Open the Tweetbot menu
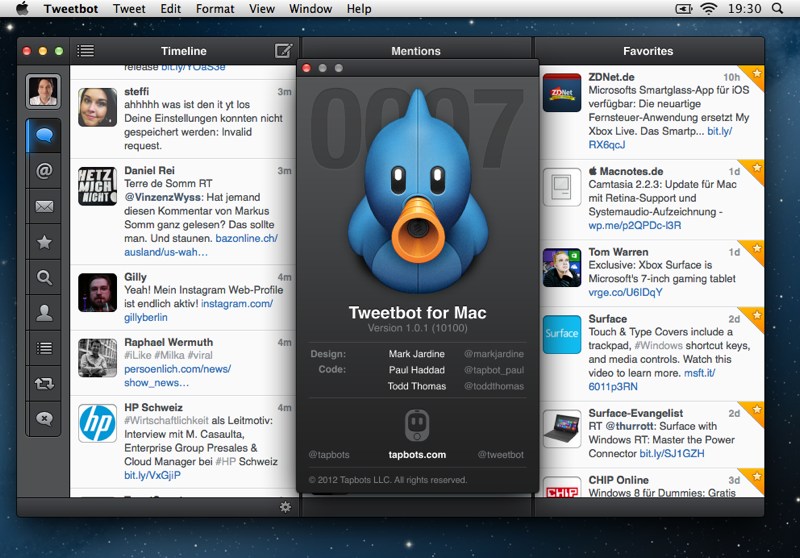800x558 pixels. coord(71,9)
